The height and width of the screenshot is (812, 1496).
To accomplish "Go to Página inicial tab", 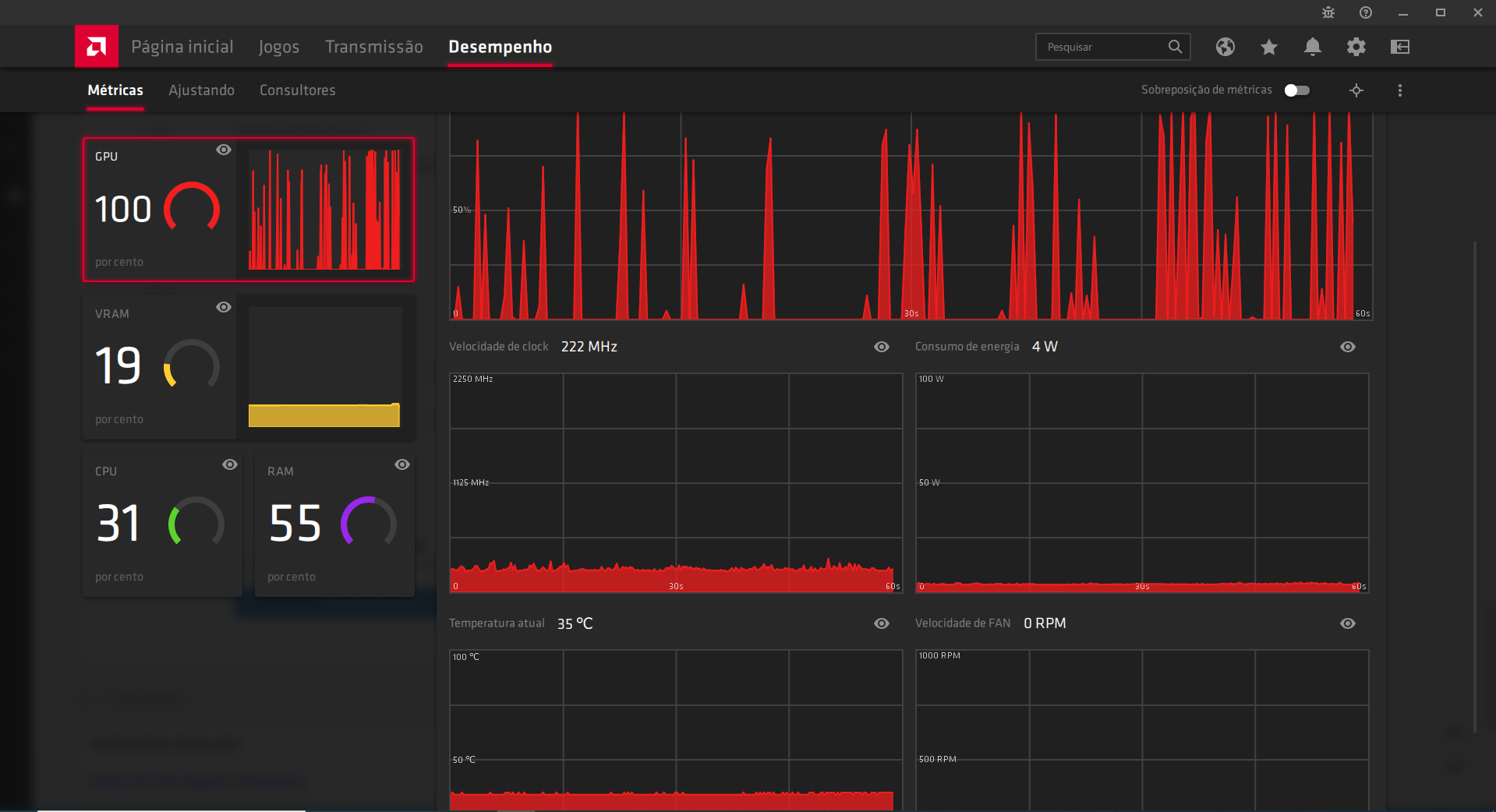I will point(182,47).
